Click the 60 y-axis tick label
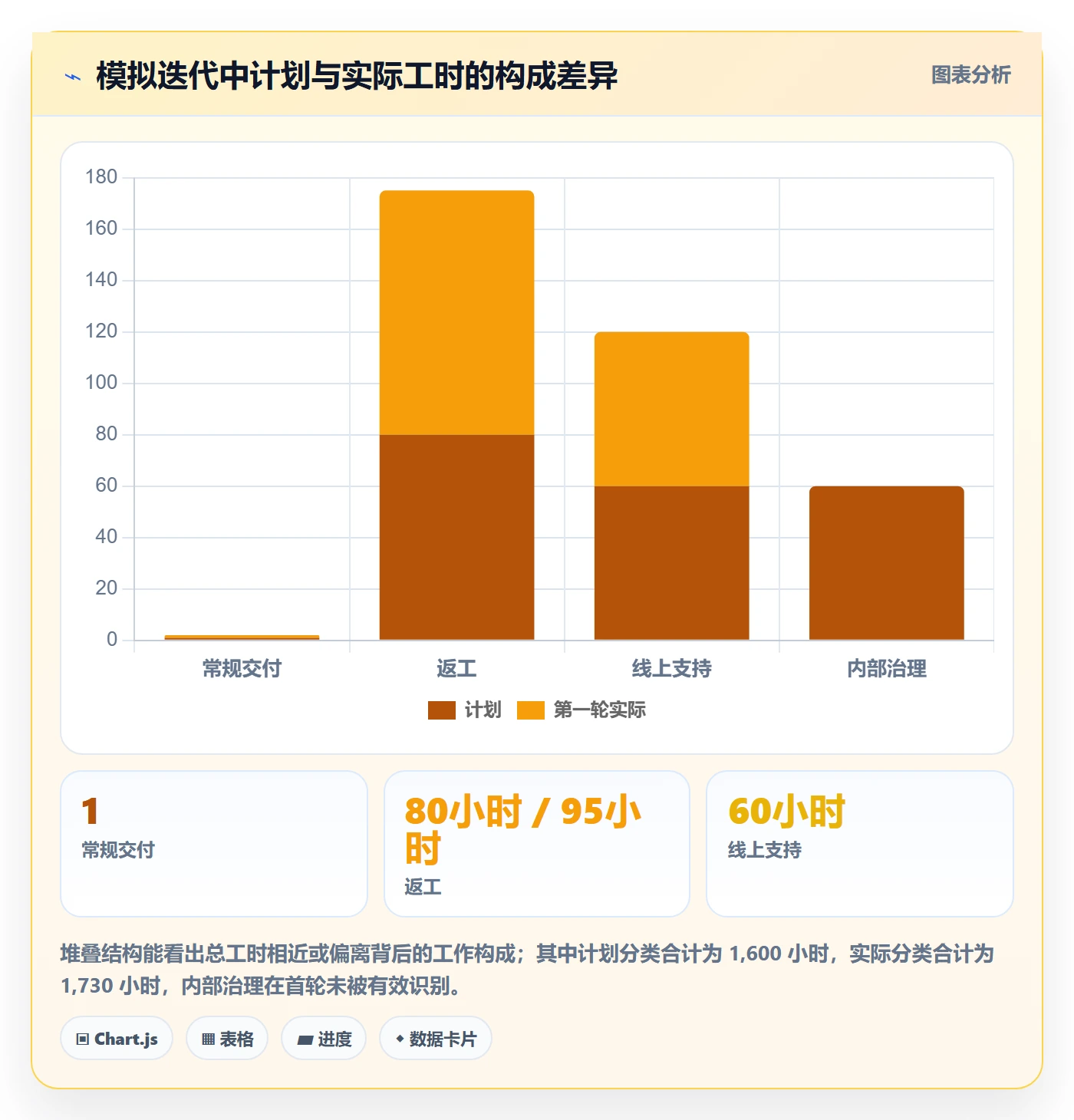This screenshot has height=1120, width=1074. [107, 486]
